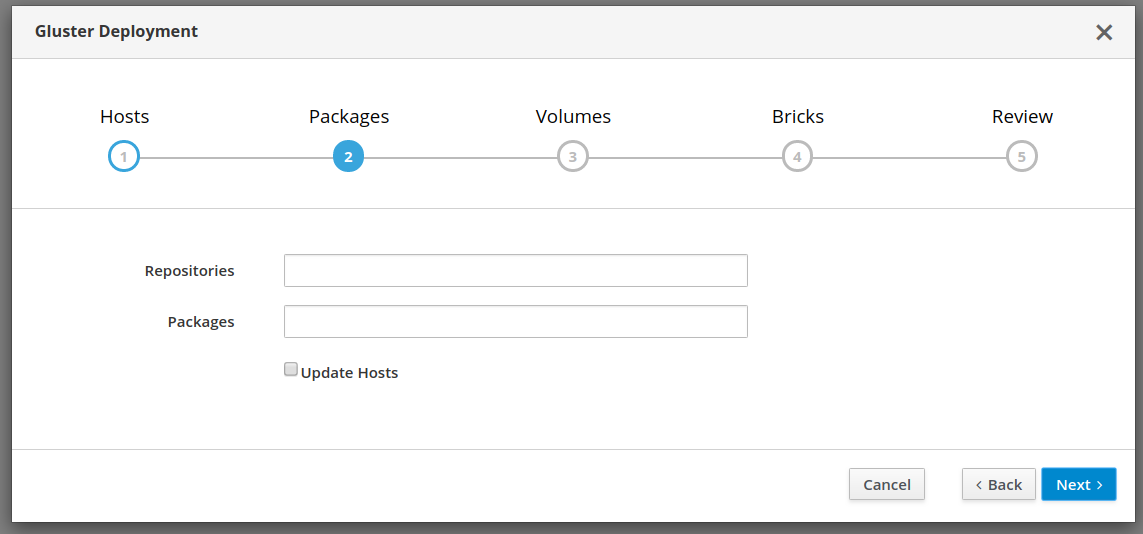Select the Packages wizard step label
Viewport: 1143px width, 534px height.
pos(349,117)
